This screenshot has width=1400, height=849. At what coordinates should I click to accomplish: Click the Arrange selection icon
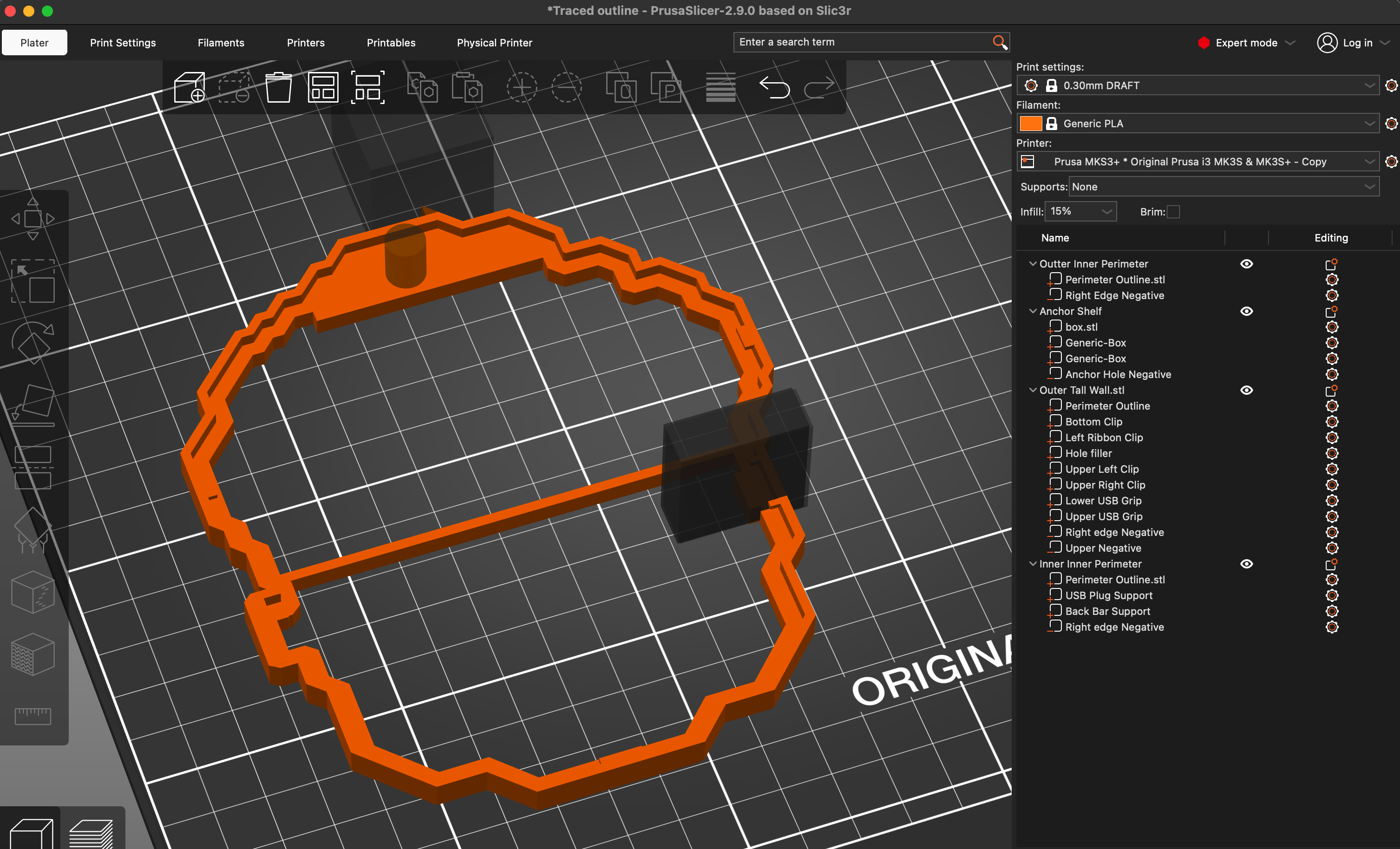[367, 87]
